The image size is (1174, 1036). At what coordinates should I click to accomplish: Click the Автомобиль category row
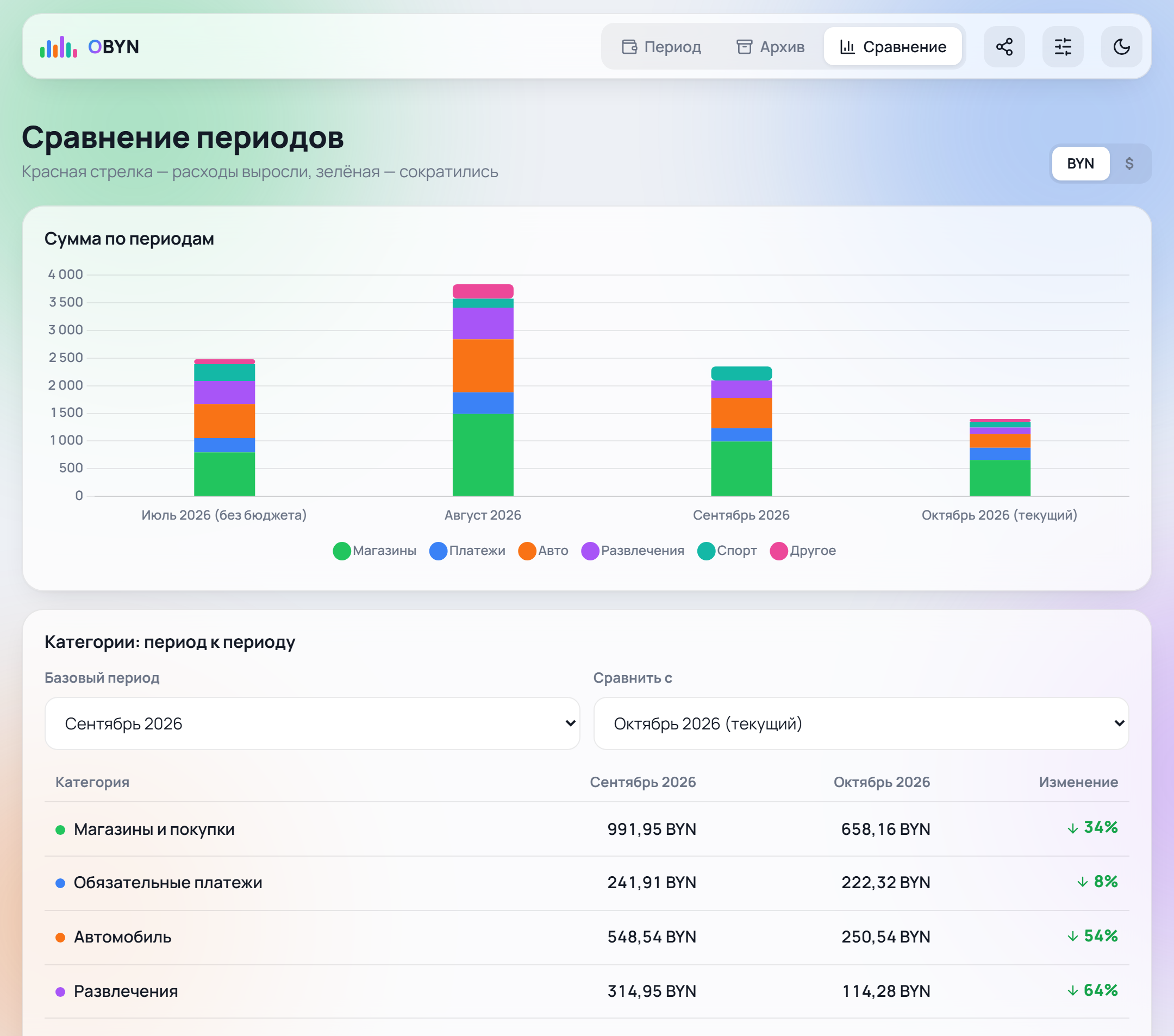[586, 937]
